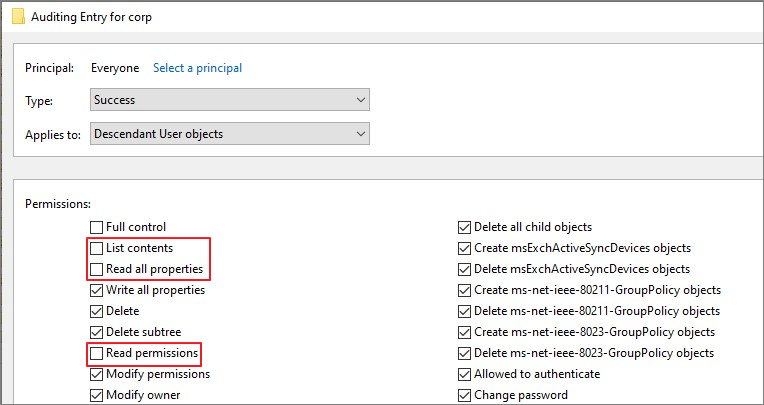Uncheck the Delete subtree checkbox
This screenshot has height=405, width=764.
(x=96, y=332)
